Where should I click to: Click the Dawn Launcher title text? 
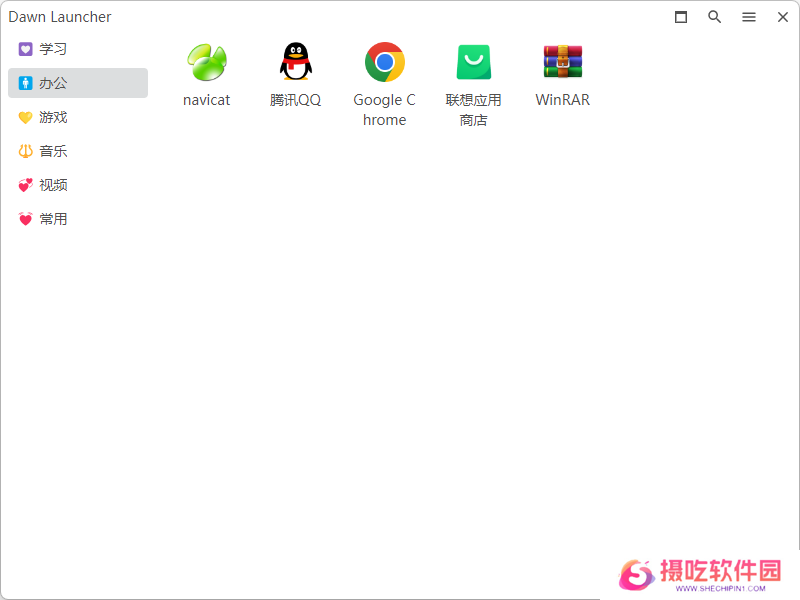(x=60, y=17)
